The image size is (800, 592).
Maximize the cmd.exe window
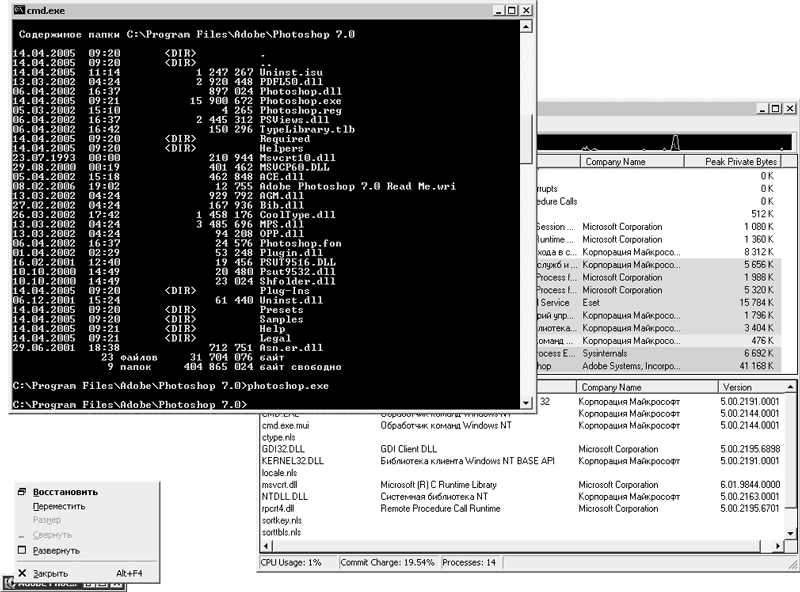[x=512, y=10]
